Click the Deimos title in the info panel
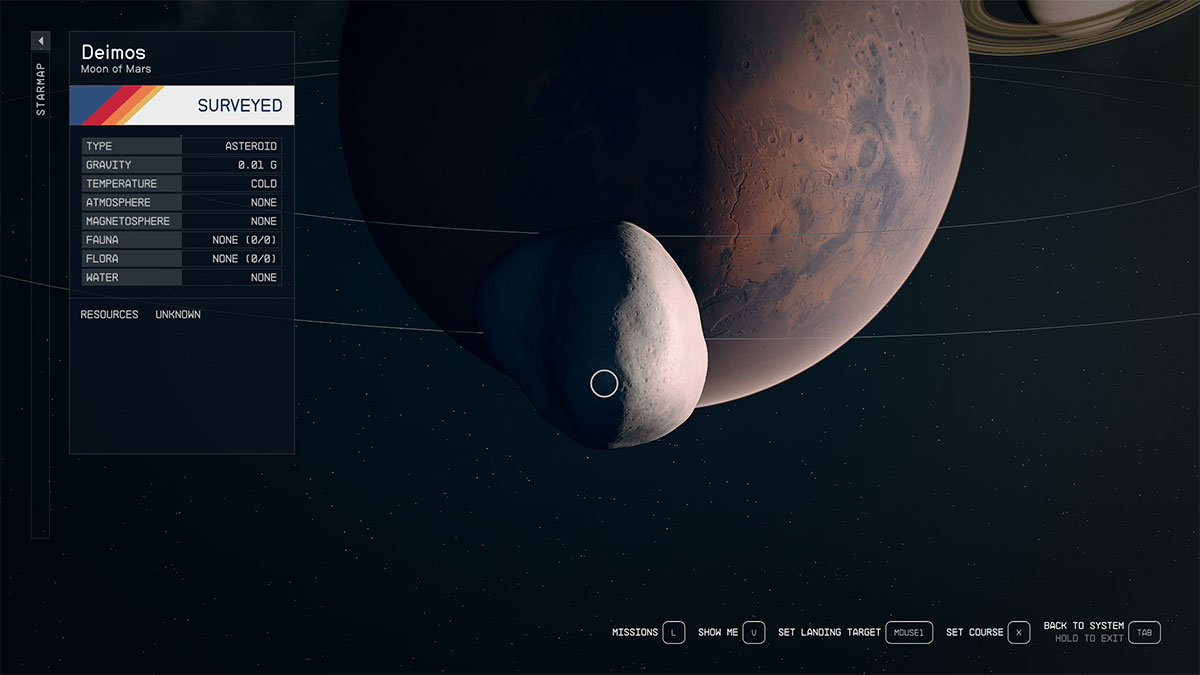 [113, 52]
